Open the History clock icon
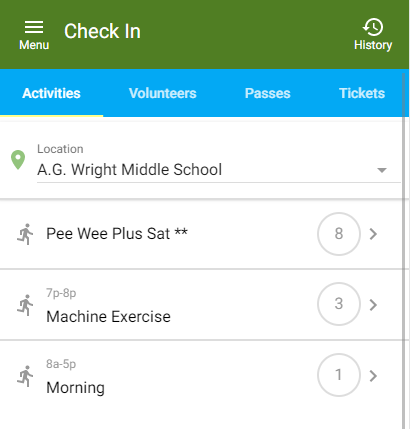 tap(373, 27)
